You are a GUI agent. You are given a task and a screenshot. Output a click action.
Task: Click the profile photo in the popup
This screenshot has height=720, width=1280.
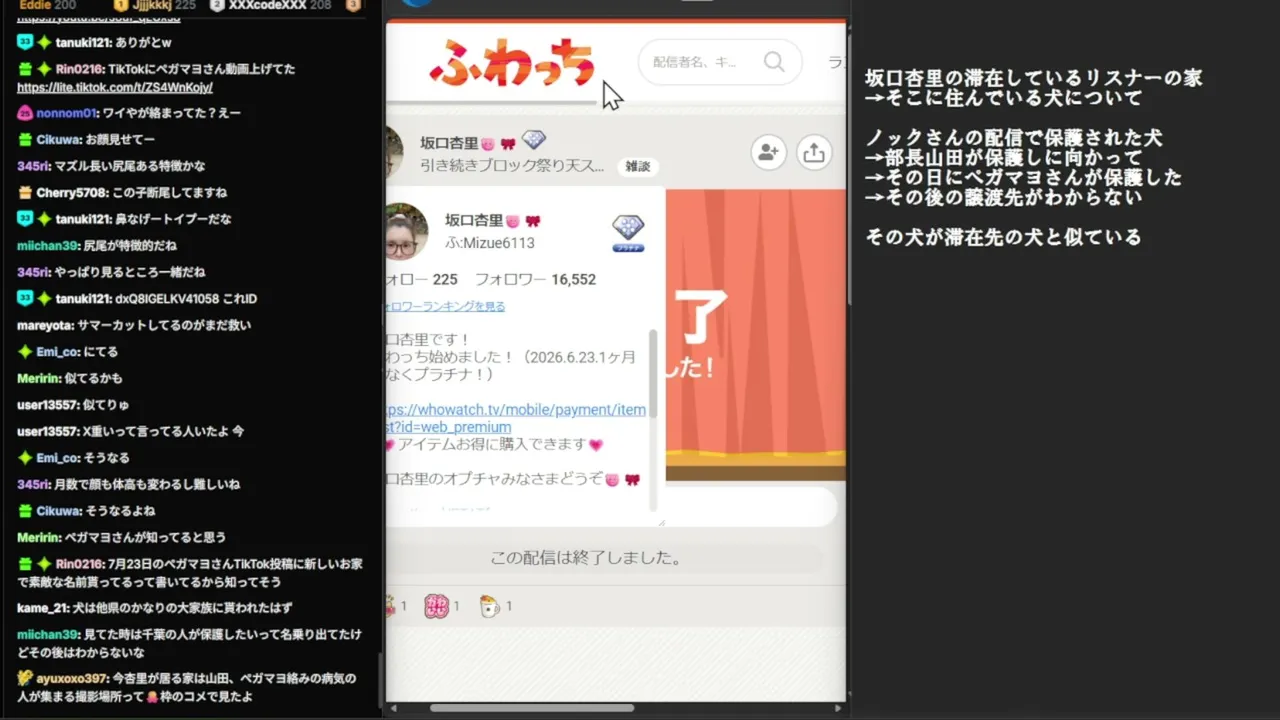click(x=406, y=231)
